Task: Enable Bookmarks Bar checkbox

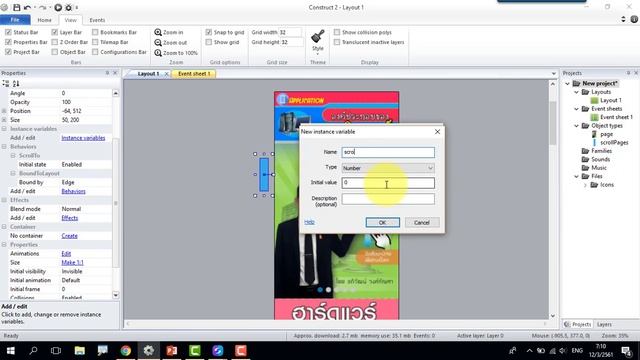Action: (x=95, y=32)
